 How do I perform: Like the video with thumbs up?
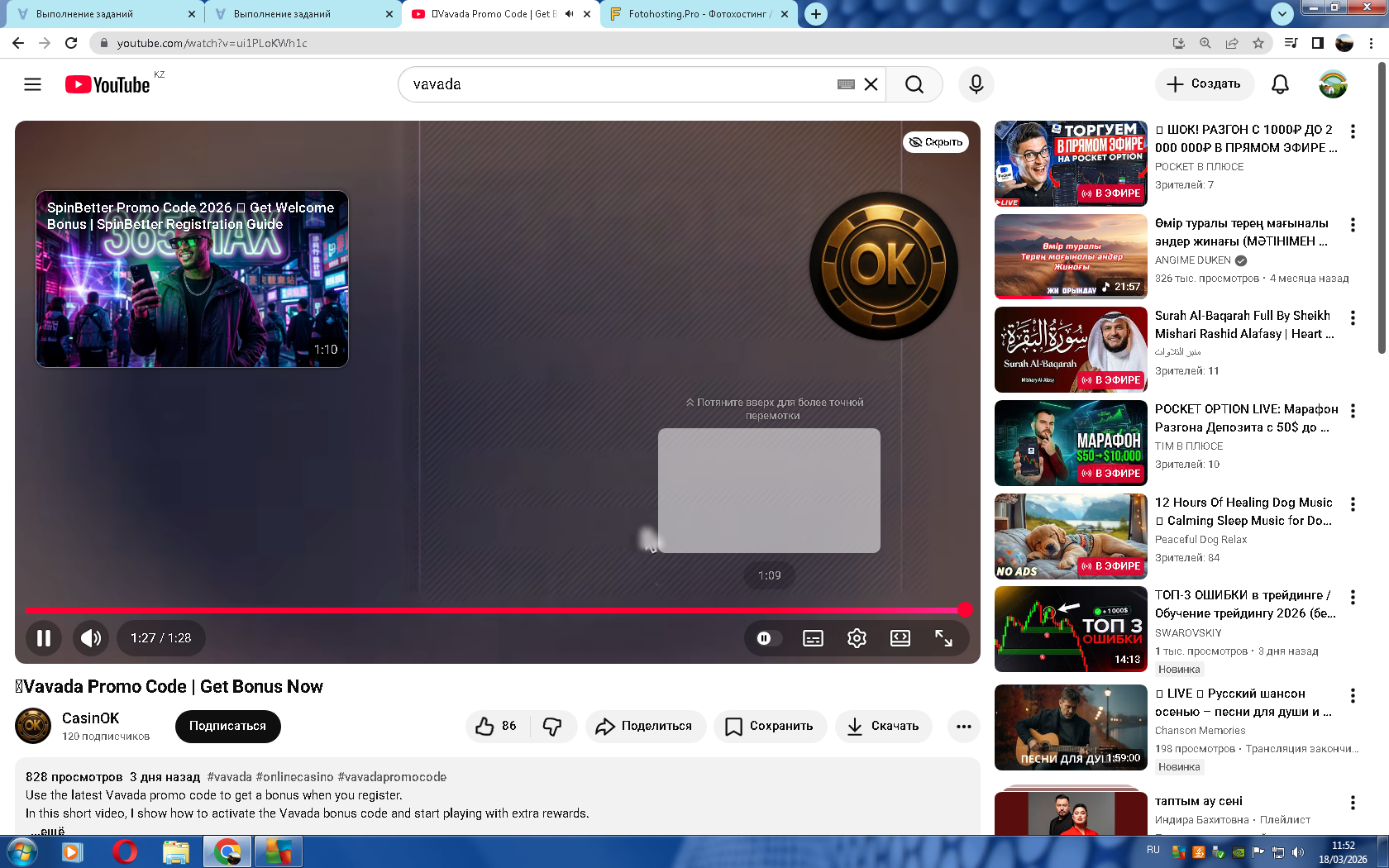[496, 726]
